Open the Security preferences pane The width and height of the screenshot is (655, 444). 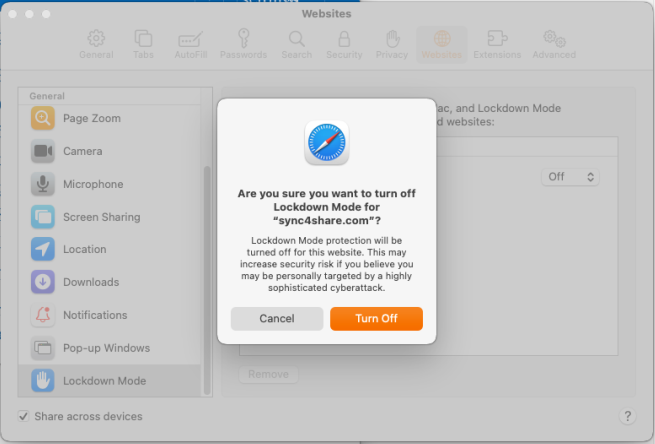click(x=344, y=45)
